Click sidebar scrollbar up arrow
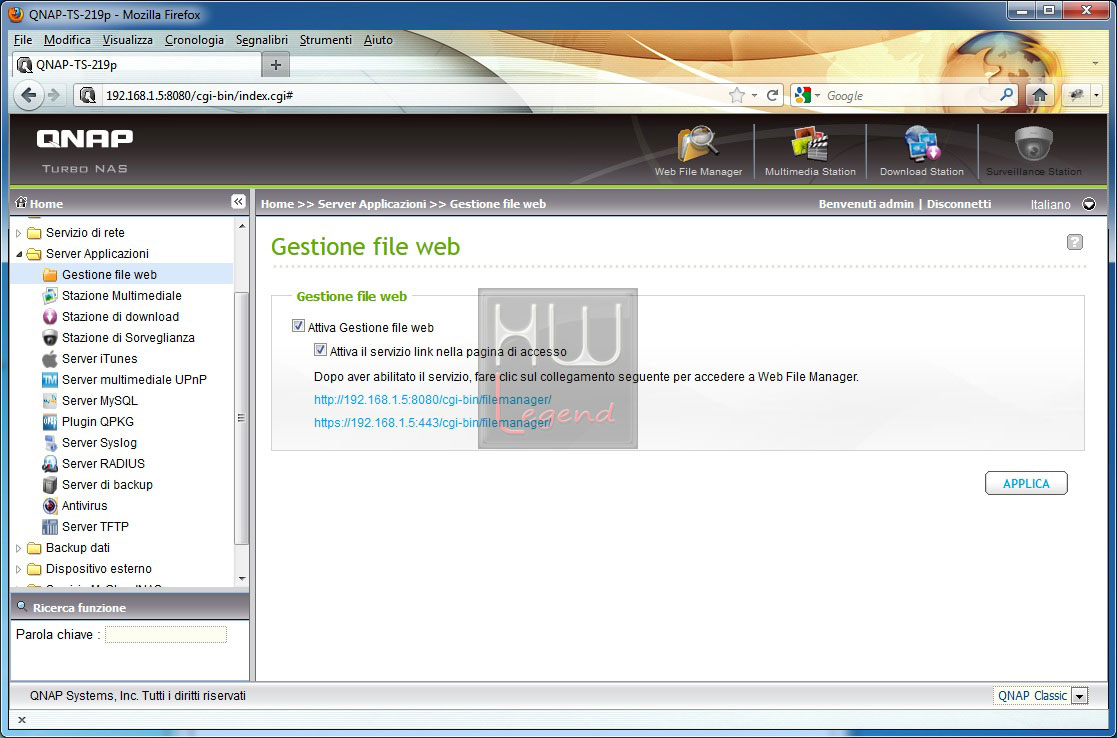The height and width of the screenshot is (738, 1117). (x=241, y=226)
